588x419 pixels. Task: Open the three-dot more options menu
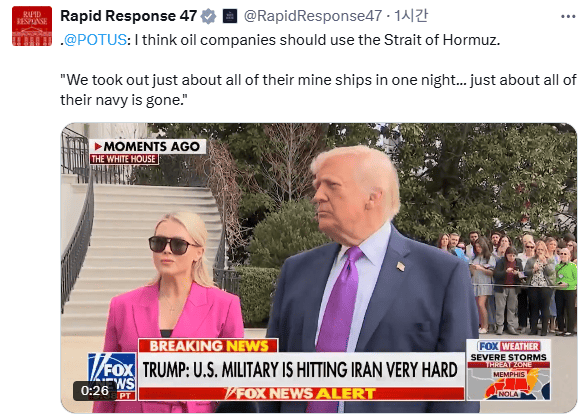point(568,17)
